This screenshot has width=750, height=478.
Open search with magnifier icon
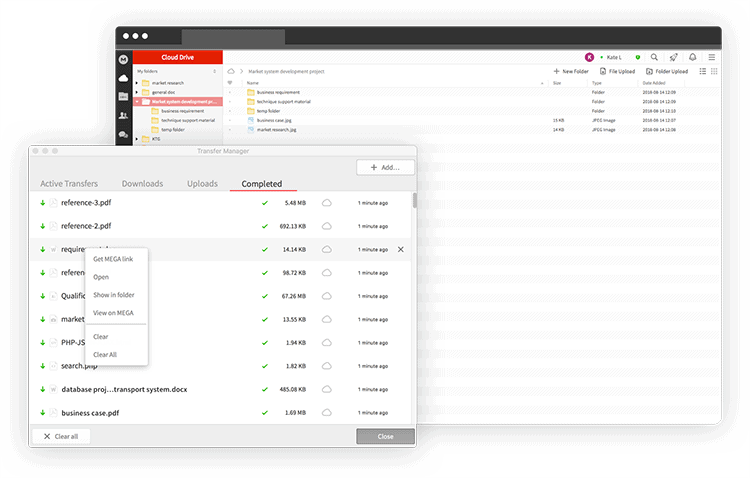tap(654, 57)
